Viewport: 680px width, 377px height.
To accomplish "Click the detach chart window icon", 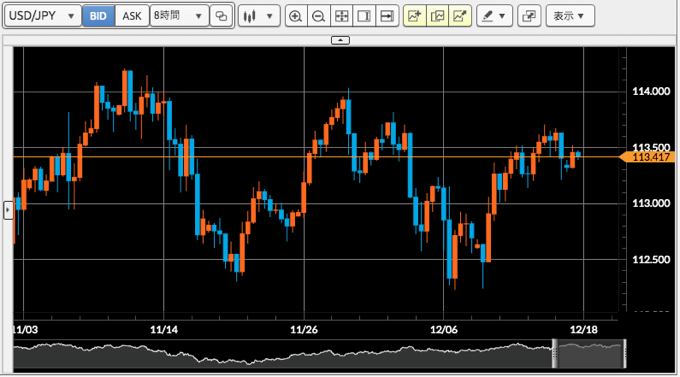I will (529, 16).
